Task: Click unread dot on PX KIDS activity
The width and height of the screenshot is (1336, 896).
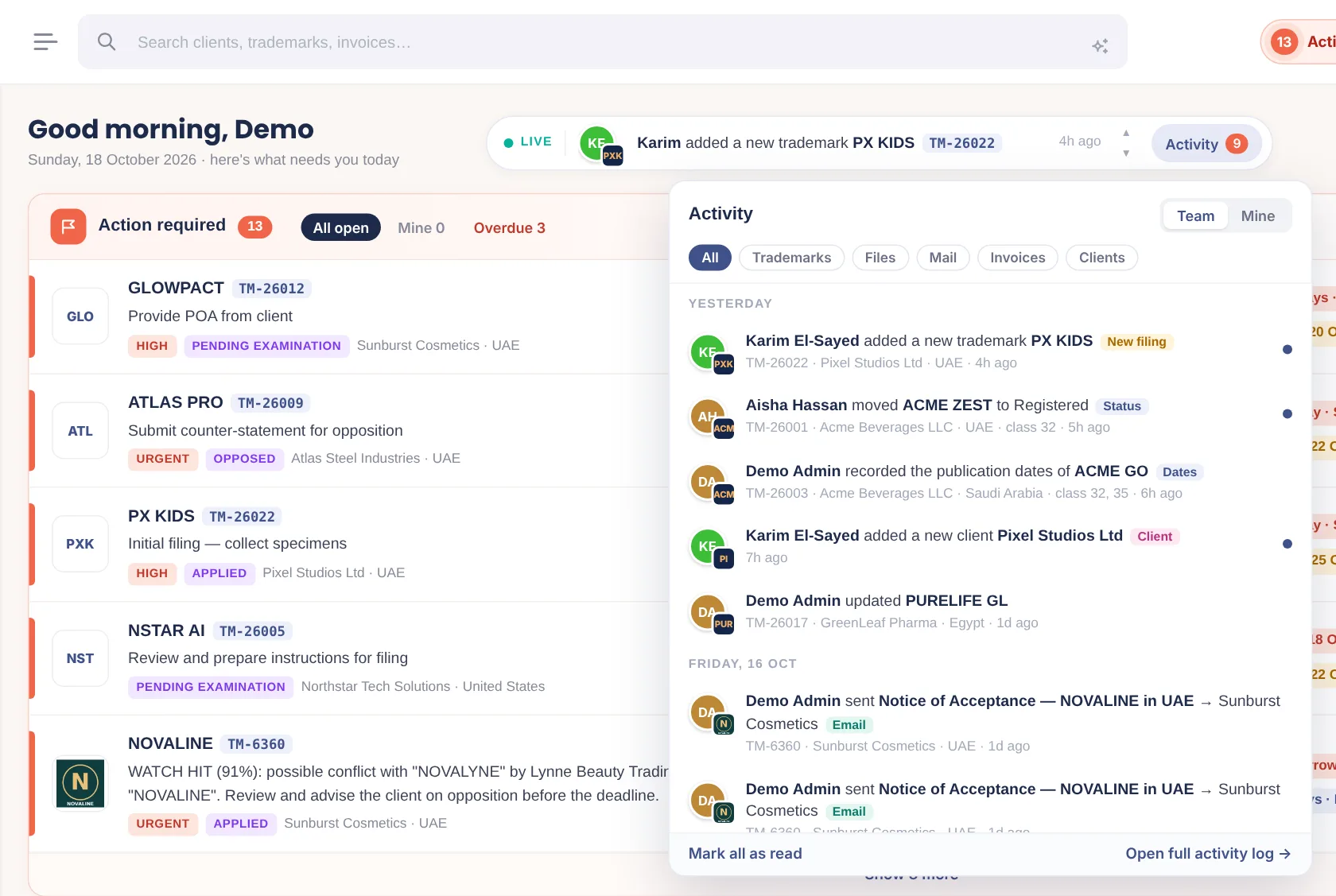Action: click(1287, 349)
